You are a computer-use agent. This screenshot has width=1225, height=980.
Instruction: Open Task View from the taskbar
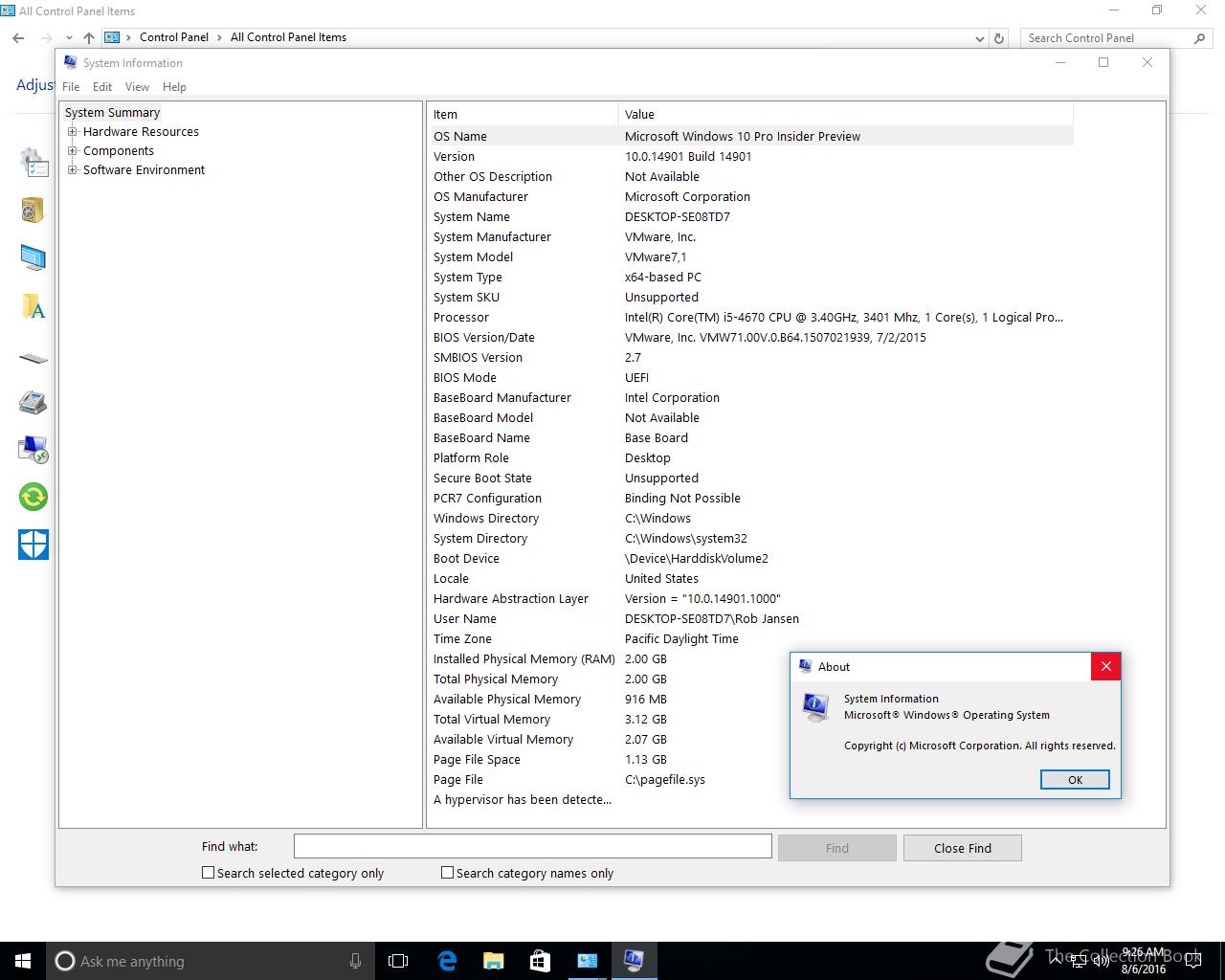[x=398, y=961]
